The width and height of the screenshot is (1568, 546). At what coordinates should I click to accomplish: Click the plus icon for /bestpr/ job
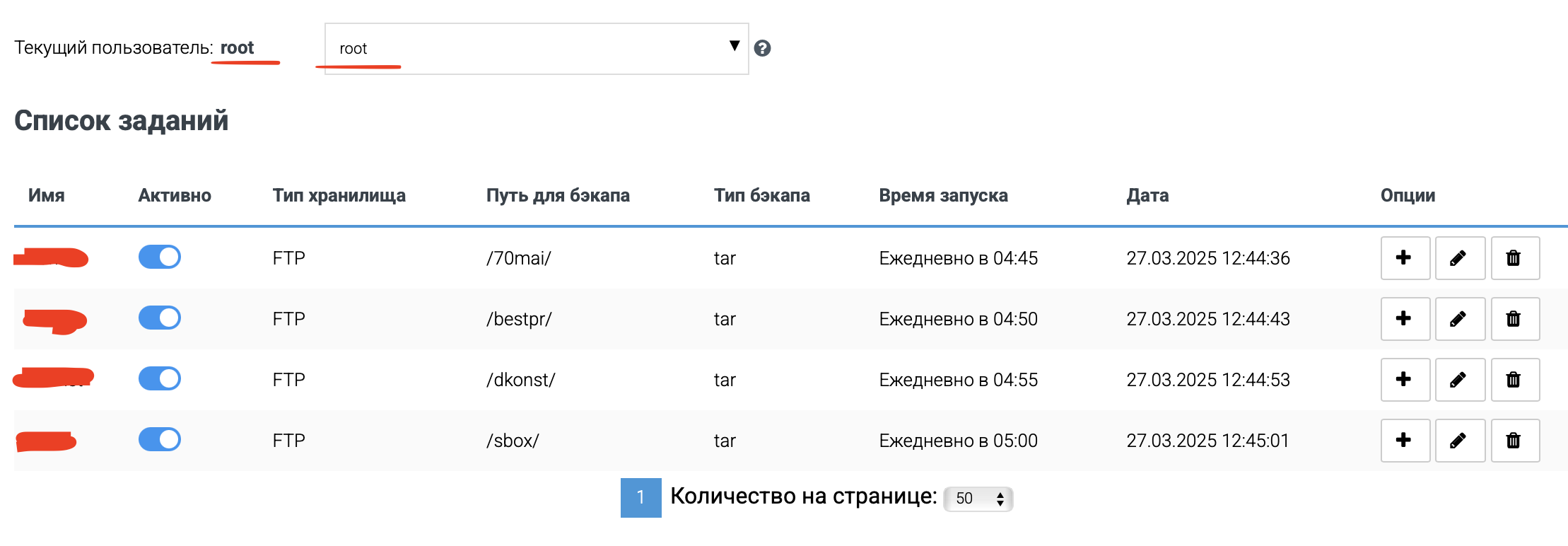[1405, 319]
